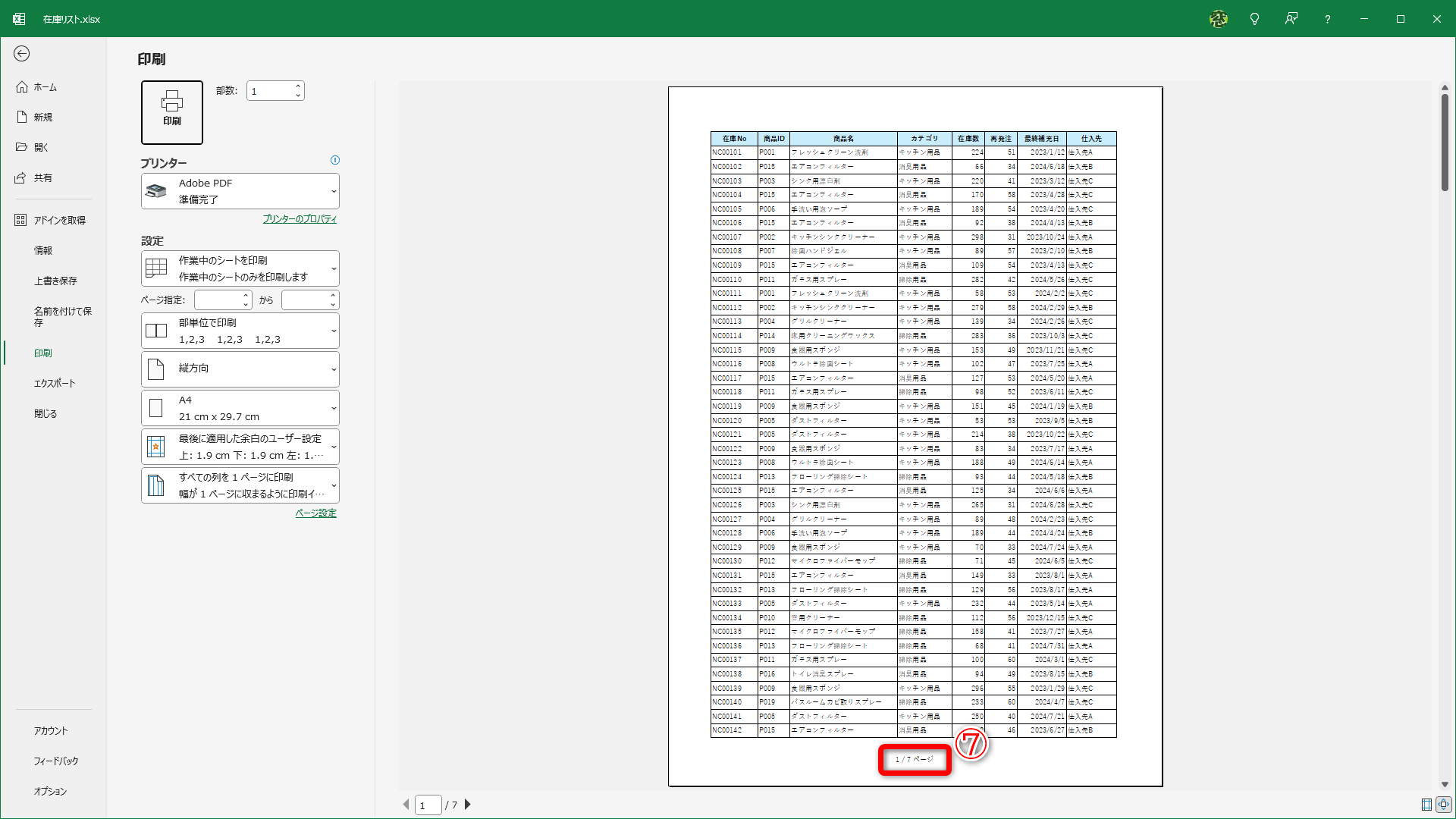Click the 印刷 printer button
This screenshot has height=819, width=1456.
pyautogui.click(x=172, y=112)
